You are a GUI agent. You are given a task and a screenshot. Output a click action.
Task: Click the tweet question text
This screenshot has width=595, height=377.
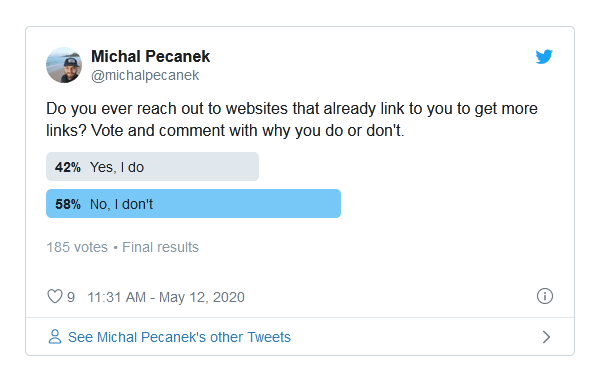[292, 119]
